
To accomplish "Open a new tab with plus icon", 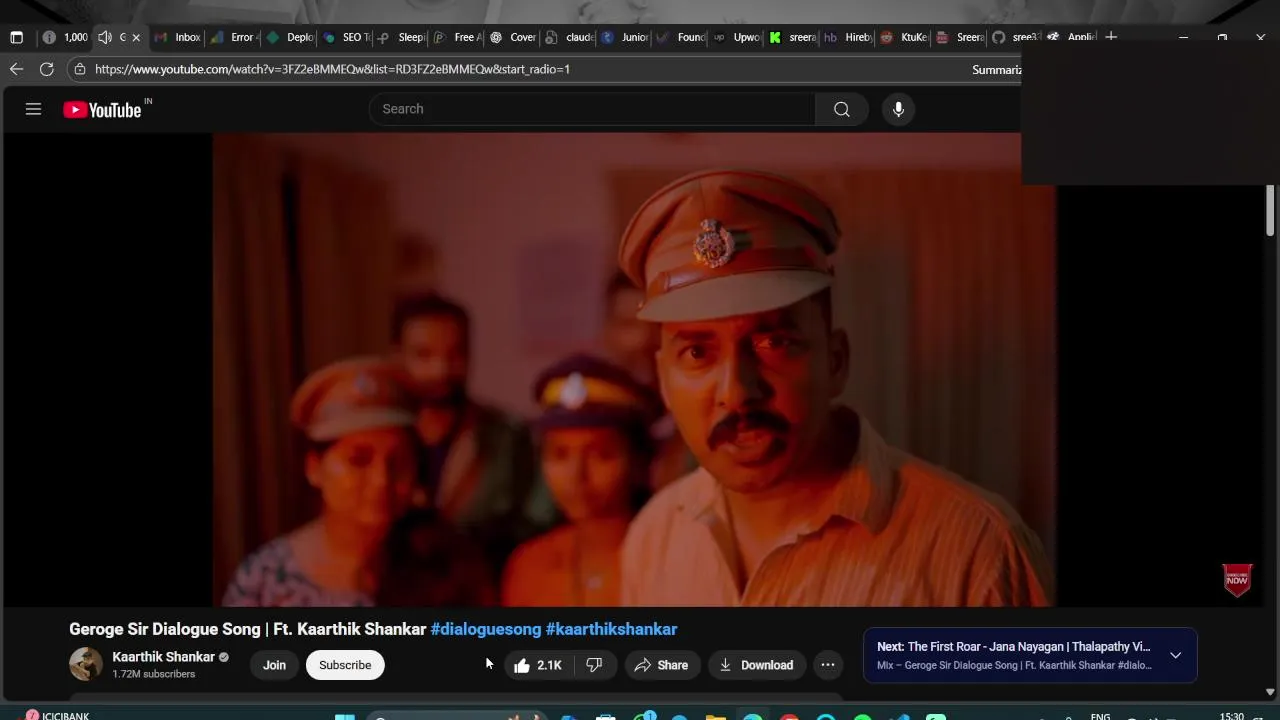I will click(1111, 37).
